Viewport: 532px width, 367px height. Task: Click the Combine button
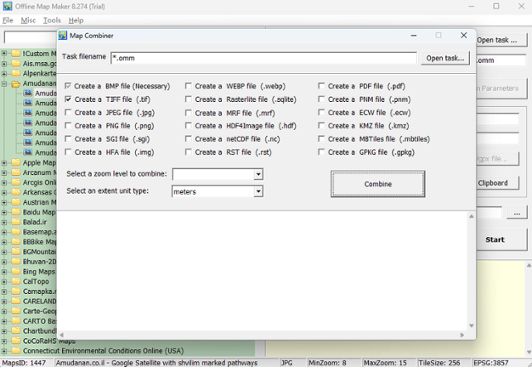(x=378, y=184)
